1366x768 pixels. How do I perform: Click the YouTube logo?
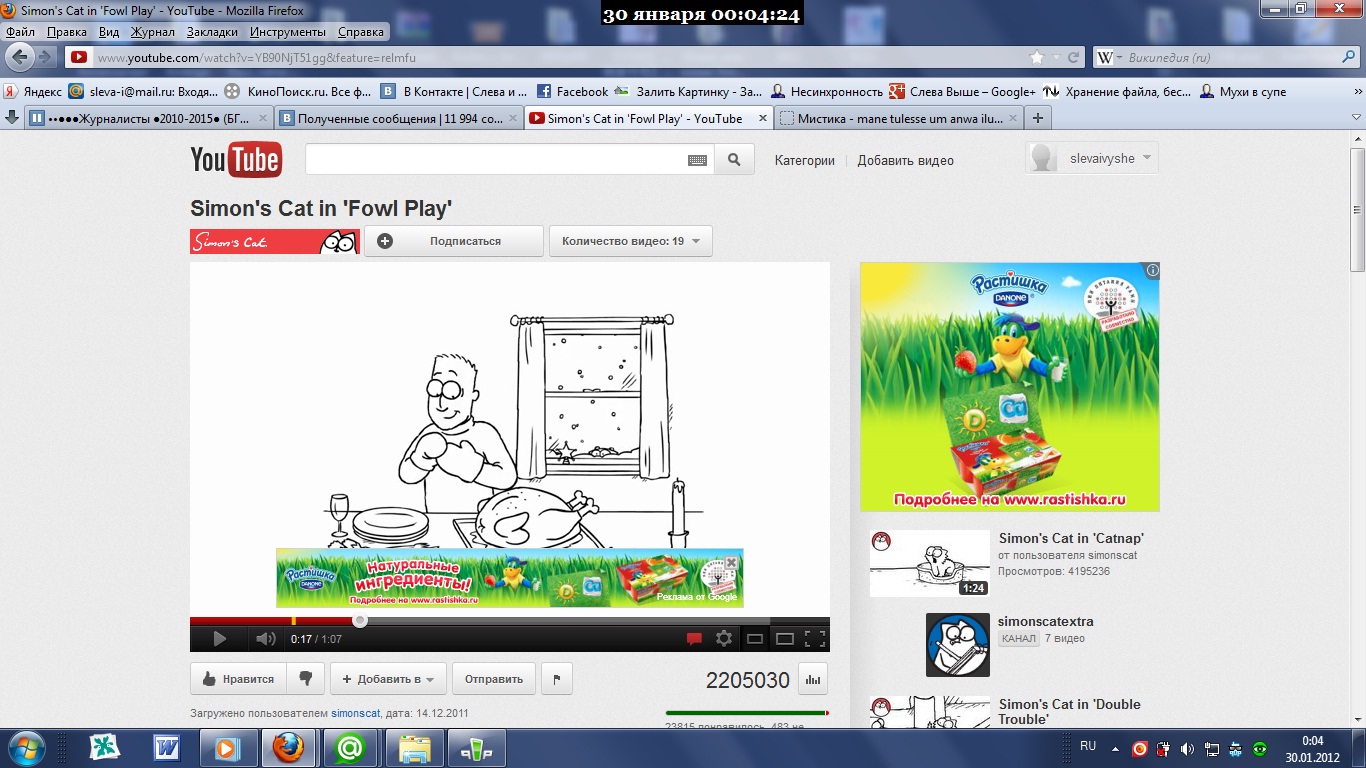[x=236, y=160]
